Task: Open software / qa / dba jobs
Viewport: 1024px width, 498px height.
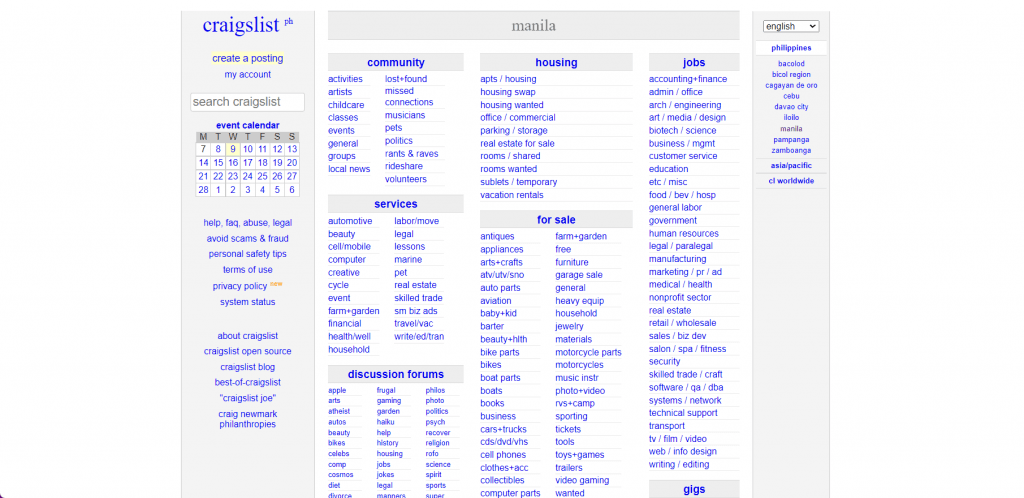Action: 686,388
